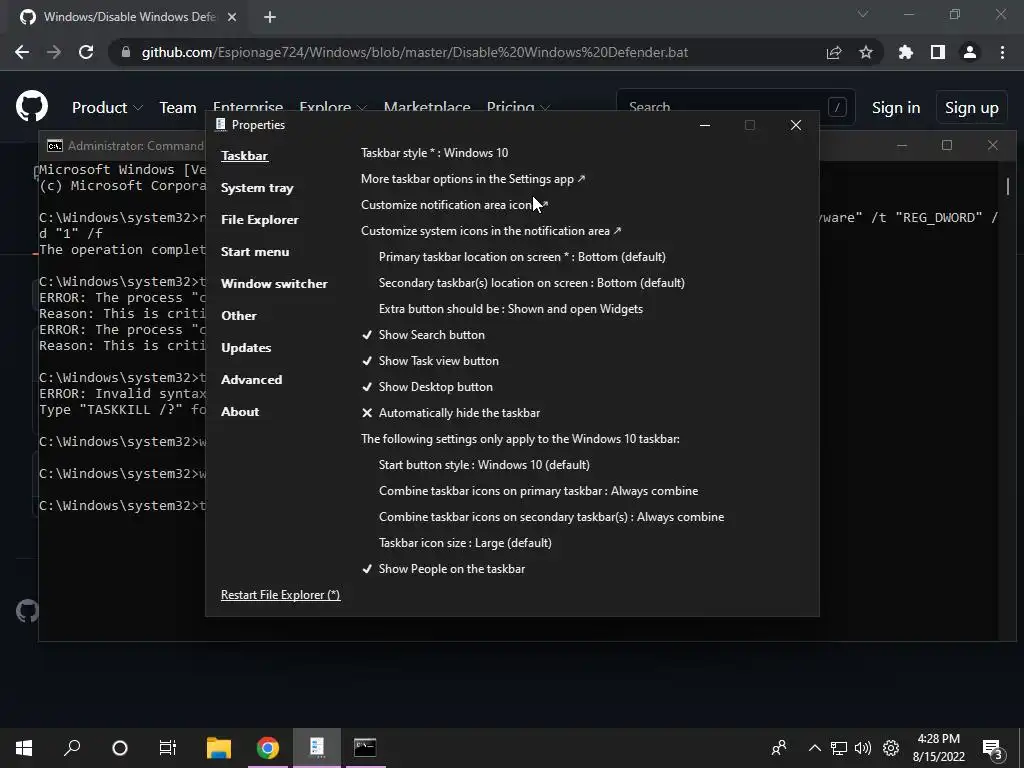This screenshot has width=1024, height=768.
Task: Change Start button style option
Action: click(484, 465)
